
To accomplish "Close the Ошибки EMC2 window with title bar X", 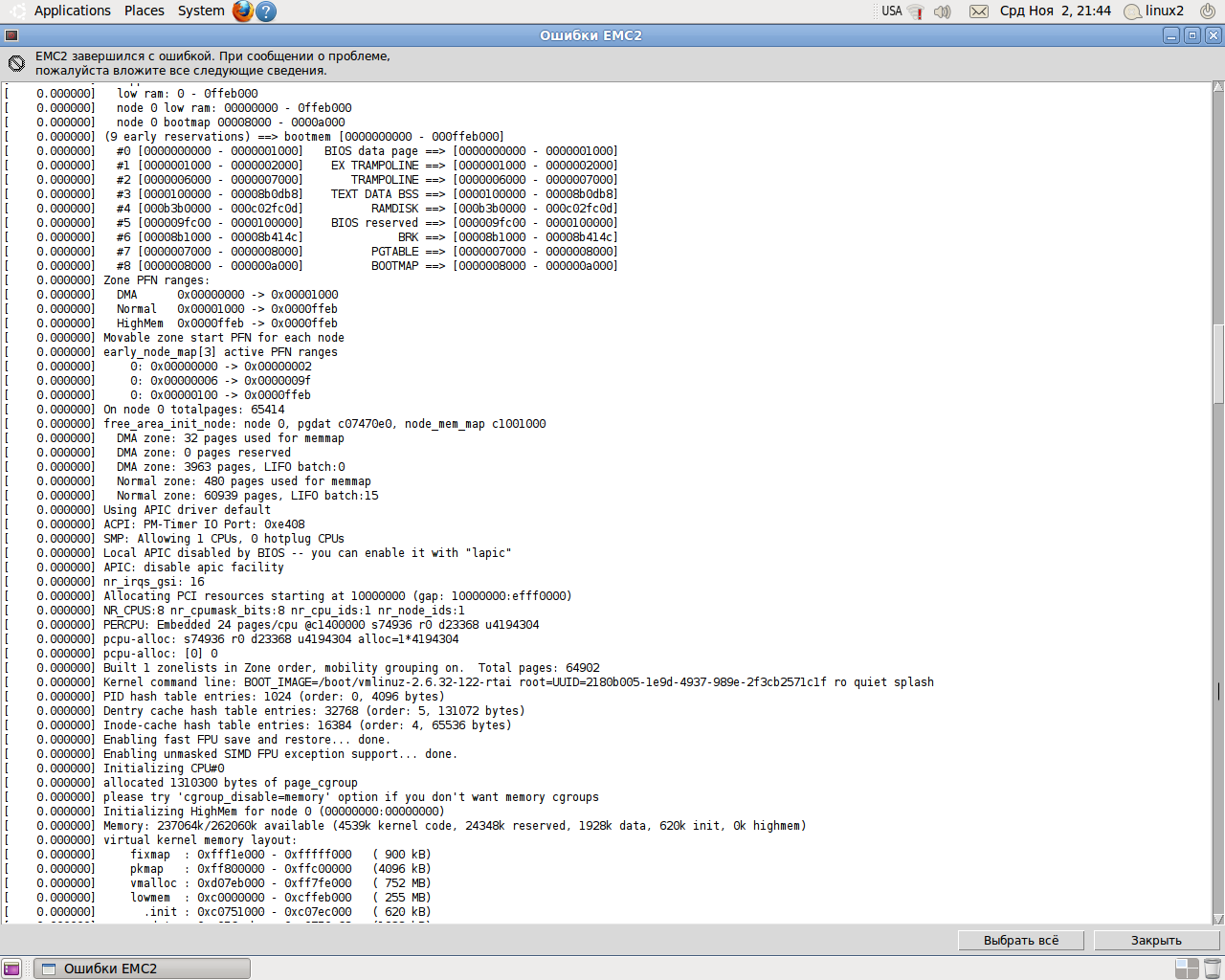I will 1214,35.
